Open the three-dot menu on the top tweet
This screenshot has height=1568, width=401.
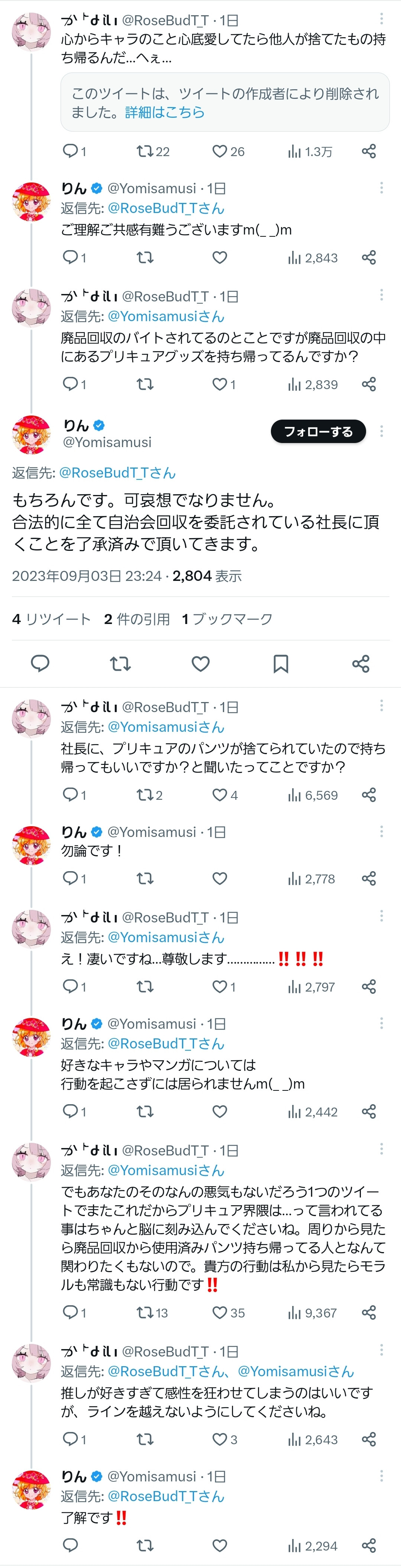coord(382,19)
